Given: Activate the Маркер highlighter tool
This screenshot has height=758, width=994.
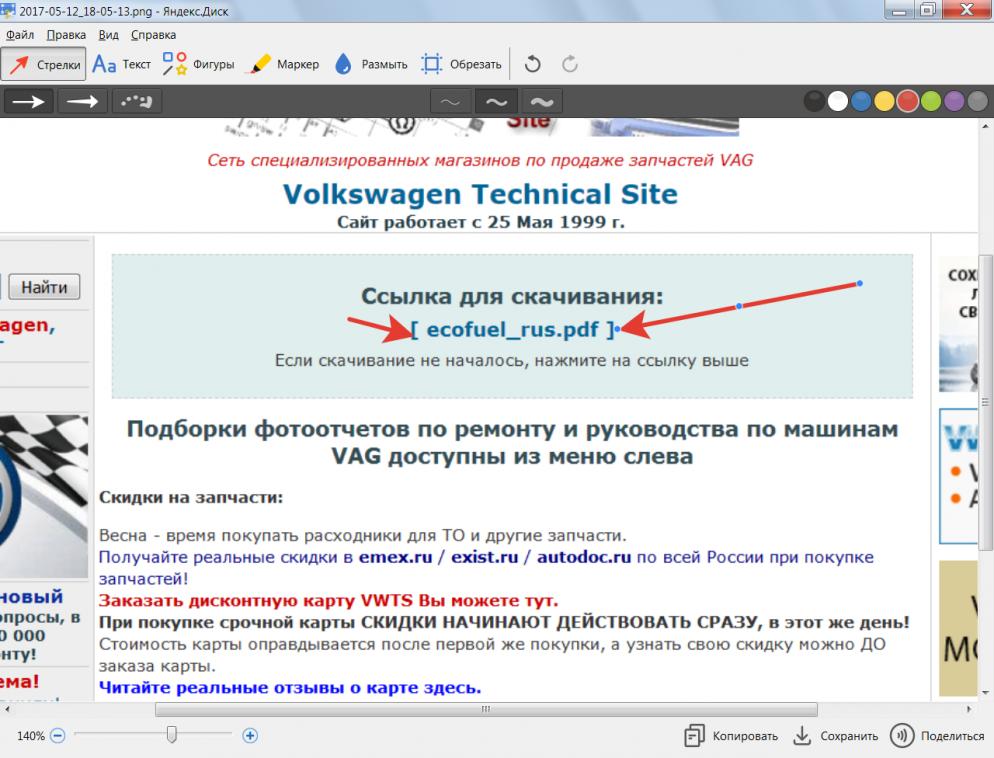Looking at the screenshot, I should click(x=285, y=64).
